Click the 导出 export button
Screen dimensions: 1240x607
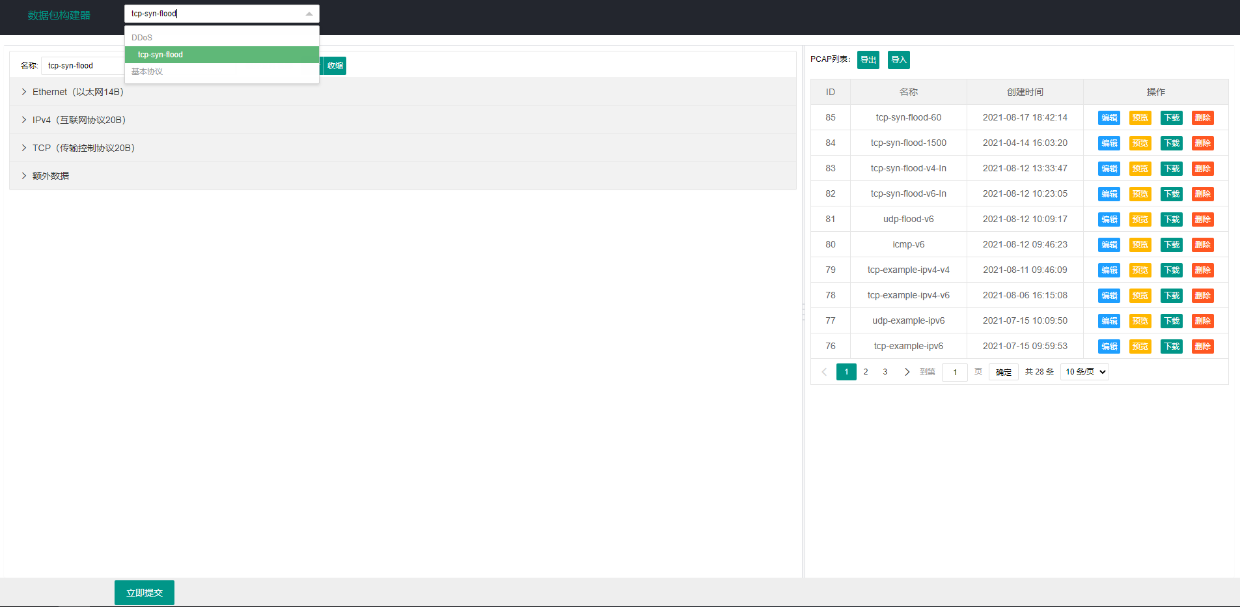868,60
